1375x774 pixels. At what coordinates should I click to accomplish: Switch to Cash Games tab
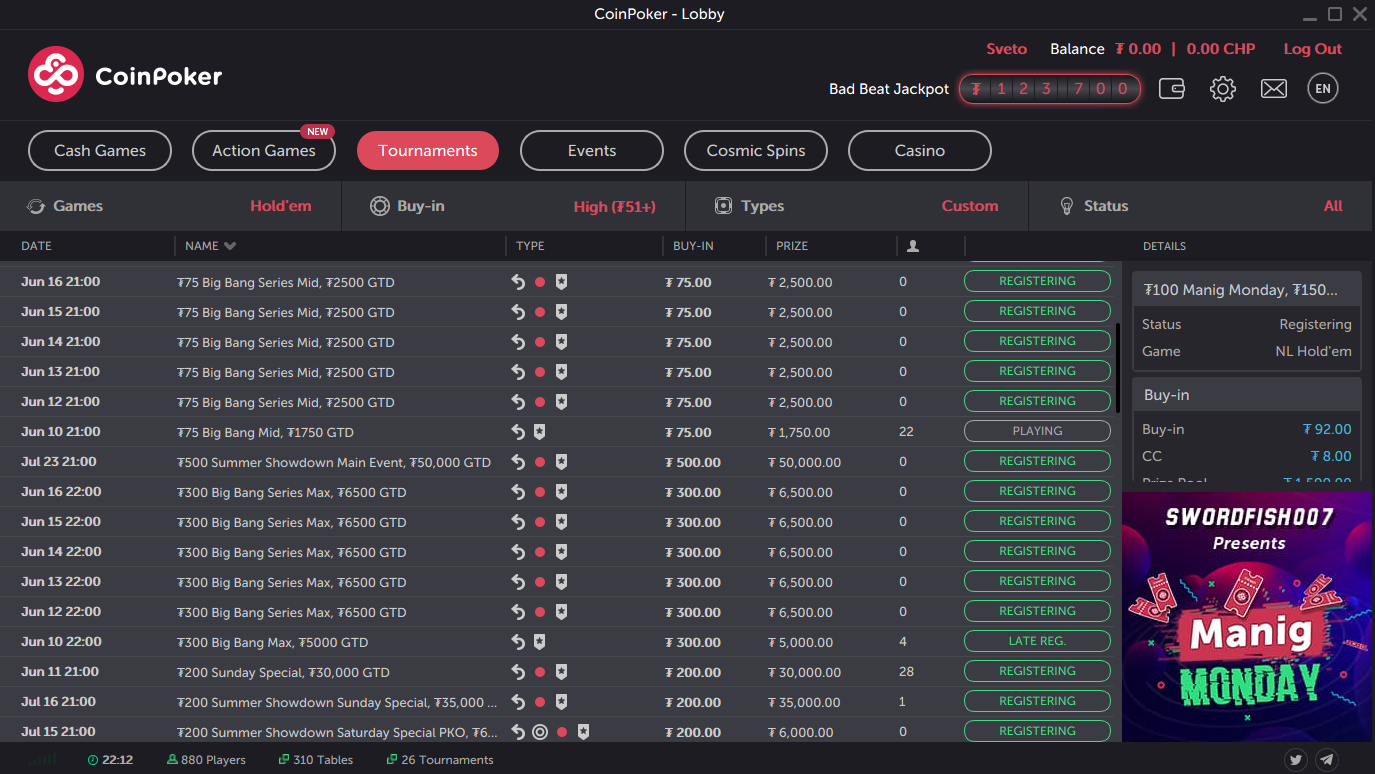click(100, 151)
